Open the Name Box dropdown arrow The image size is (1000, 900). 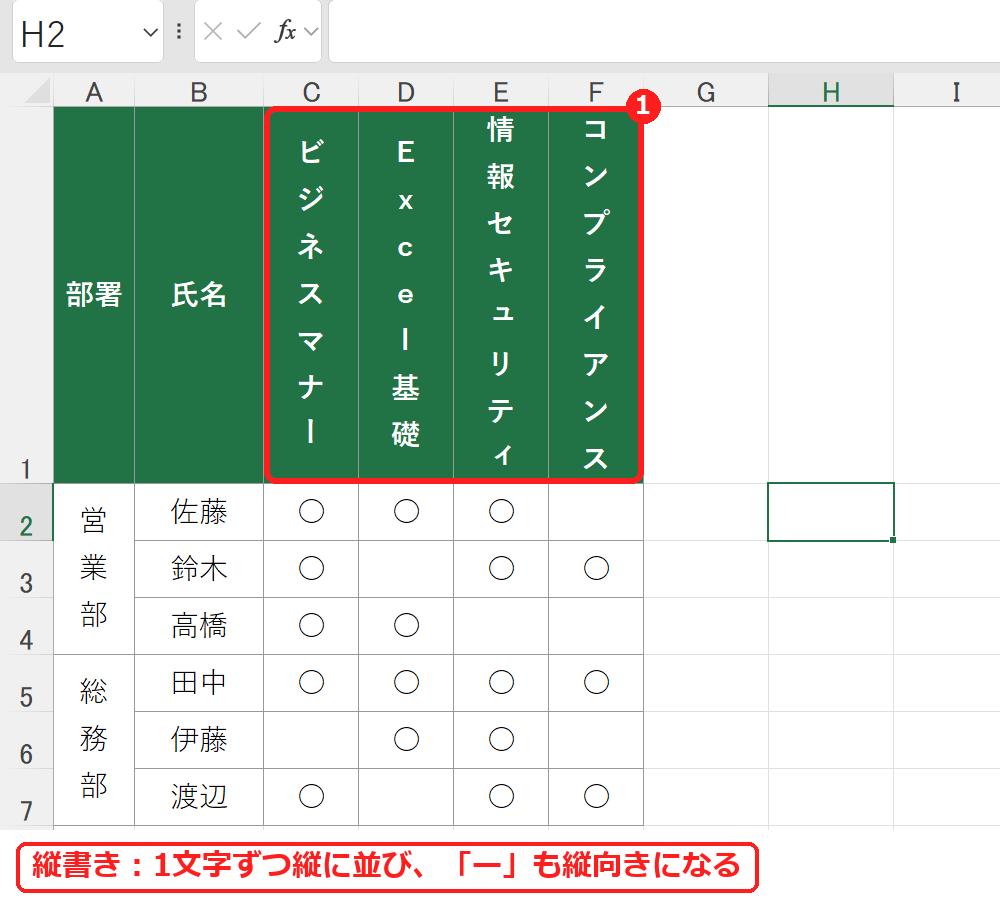(150, 33)
